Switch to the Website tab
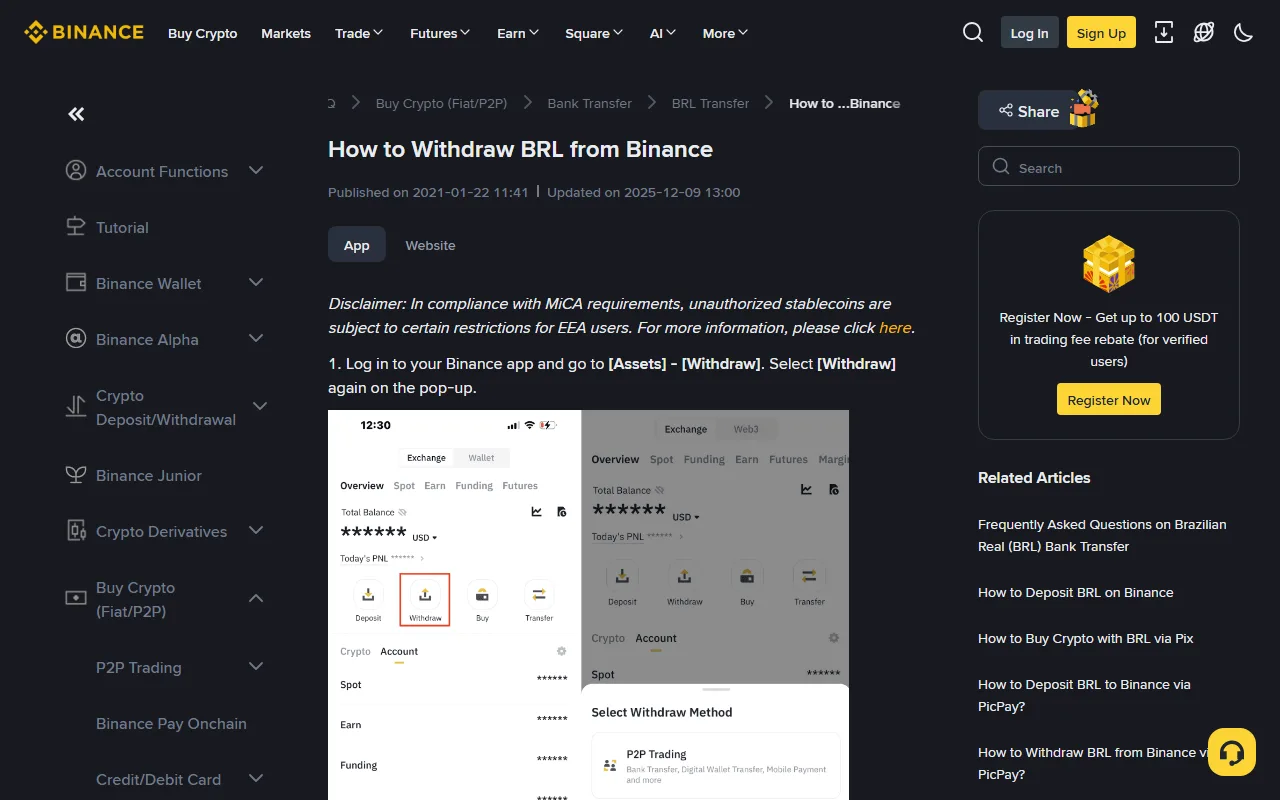 [x=430, y=245]
